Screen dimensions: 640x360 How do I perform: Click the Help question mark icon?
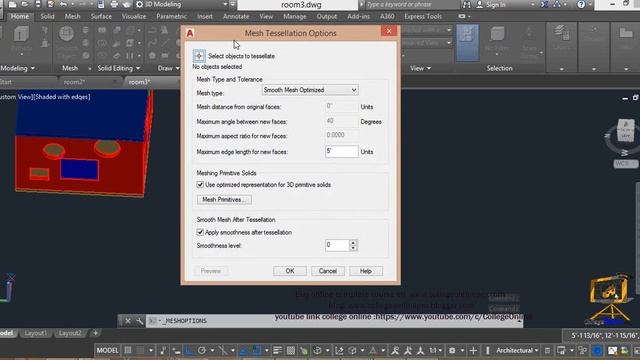pyautogui.click(x=581, y=4)
